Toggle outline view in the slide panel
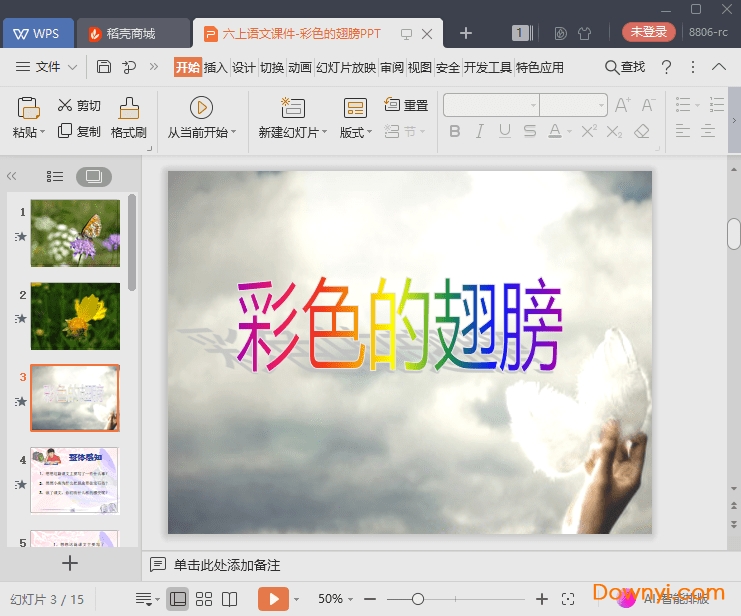This screenshot has width=741, height=616. [x=55, y=176]
